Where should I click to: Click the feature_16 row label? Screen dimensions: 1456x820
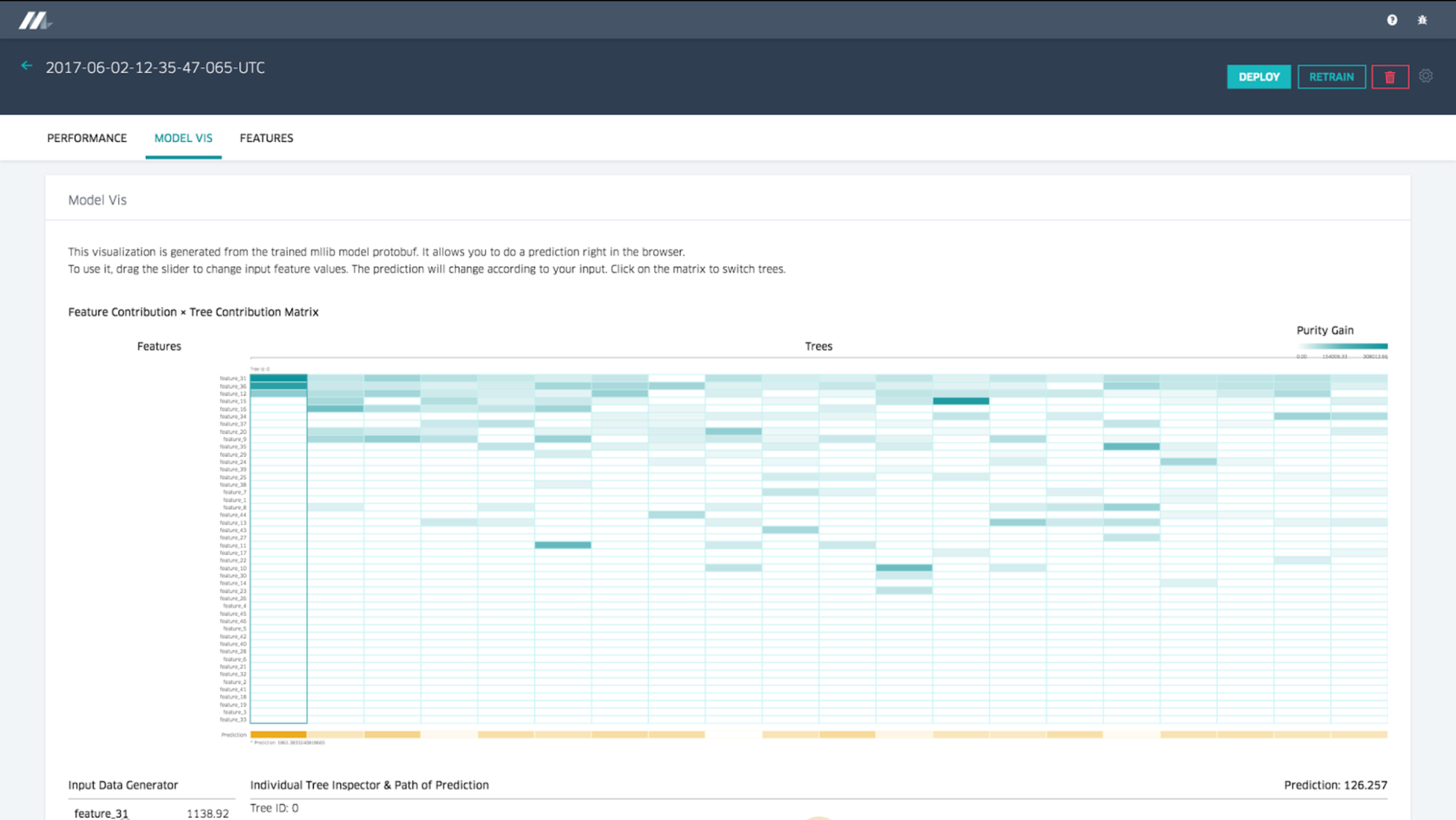pyautogui.click(x=233, y=409)
